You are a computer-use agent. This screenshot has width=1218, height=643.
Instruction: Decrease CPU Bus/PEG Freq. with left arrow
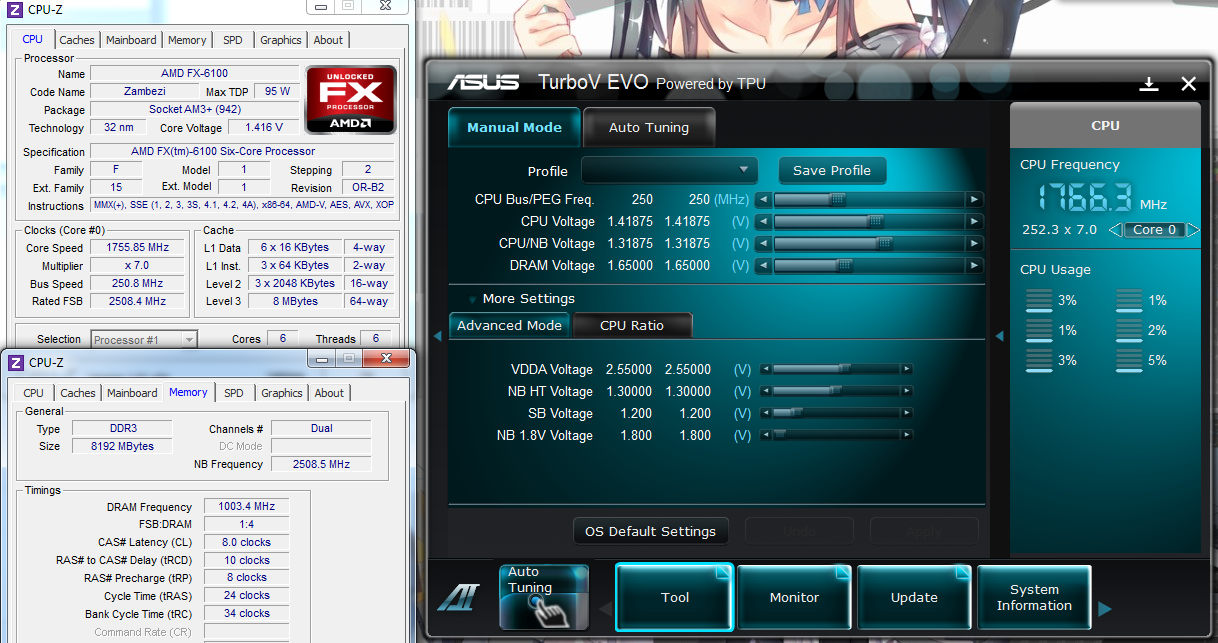[764, 200]
